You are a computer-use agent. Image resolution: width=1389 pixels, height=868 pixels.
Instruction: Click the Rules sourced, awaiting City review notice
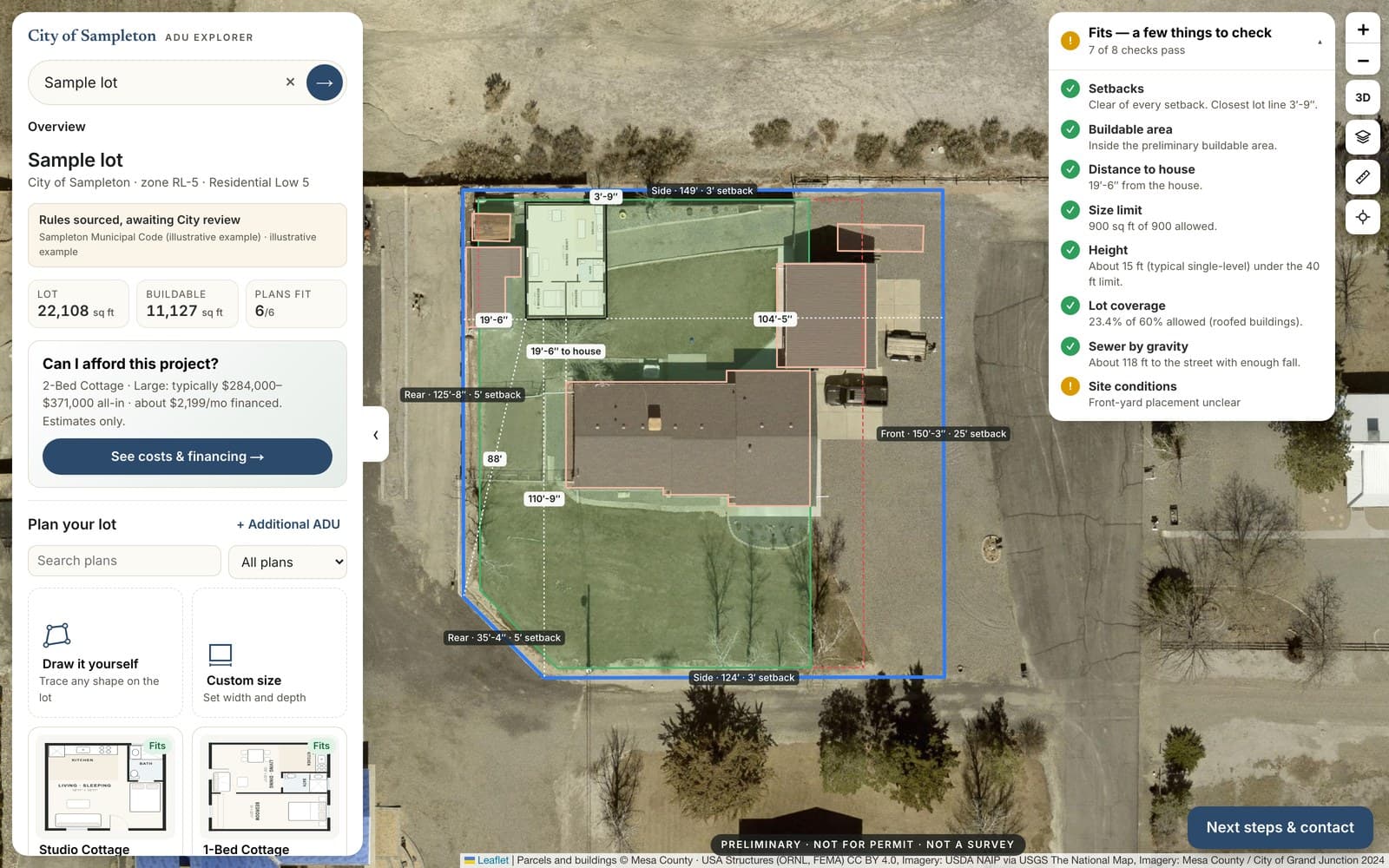pyautogui.click(x=188, y=235)
